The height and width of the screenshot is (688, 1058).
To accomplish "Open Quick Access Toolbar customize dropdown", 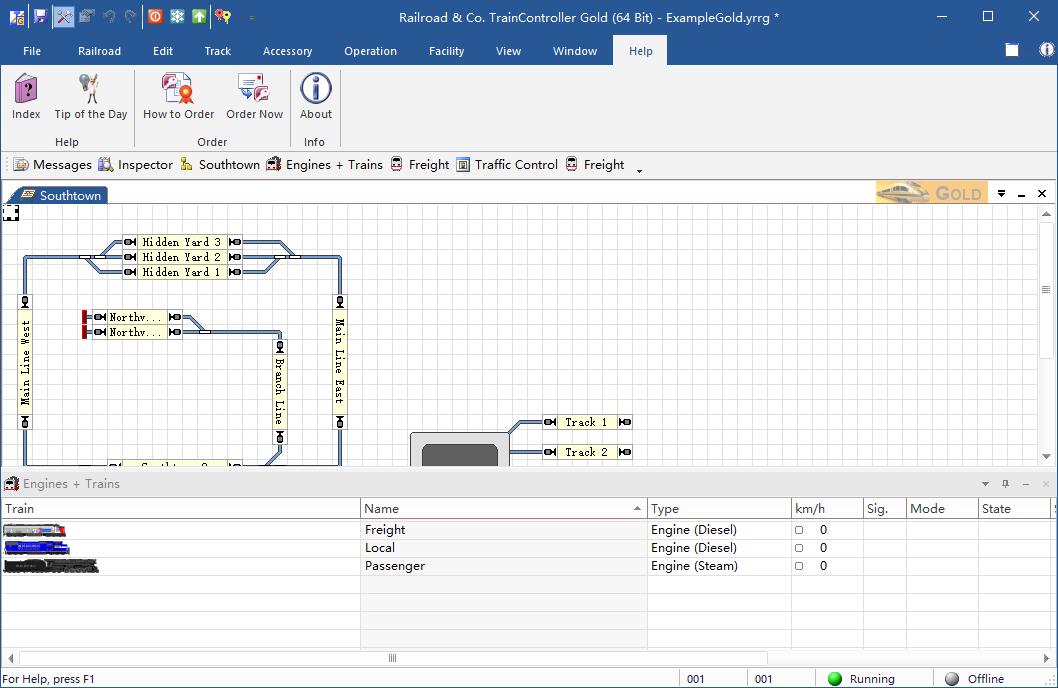I will click(251, 18).
